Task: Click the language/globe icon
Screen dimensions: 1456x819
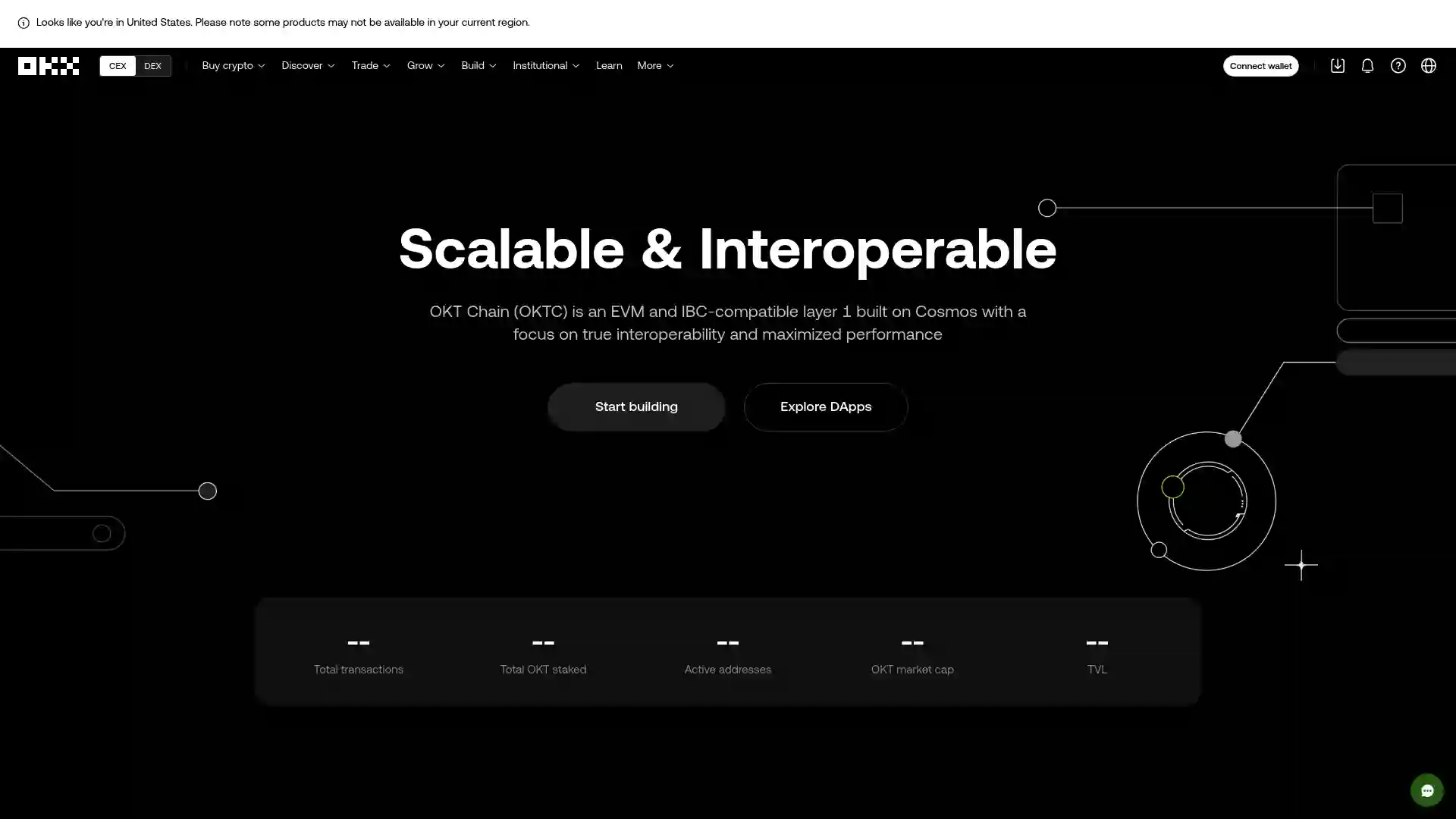Action: click(x=1429, y=65)
